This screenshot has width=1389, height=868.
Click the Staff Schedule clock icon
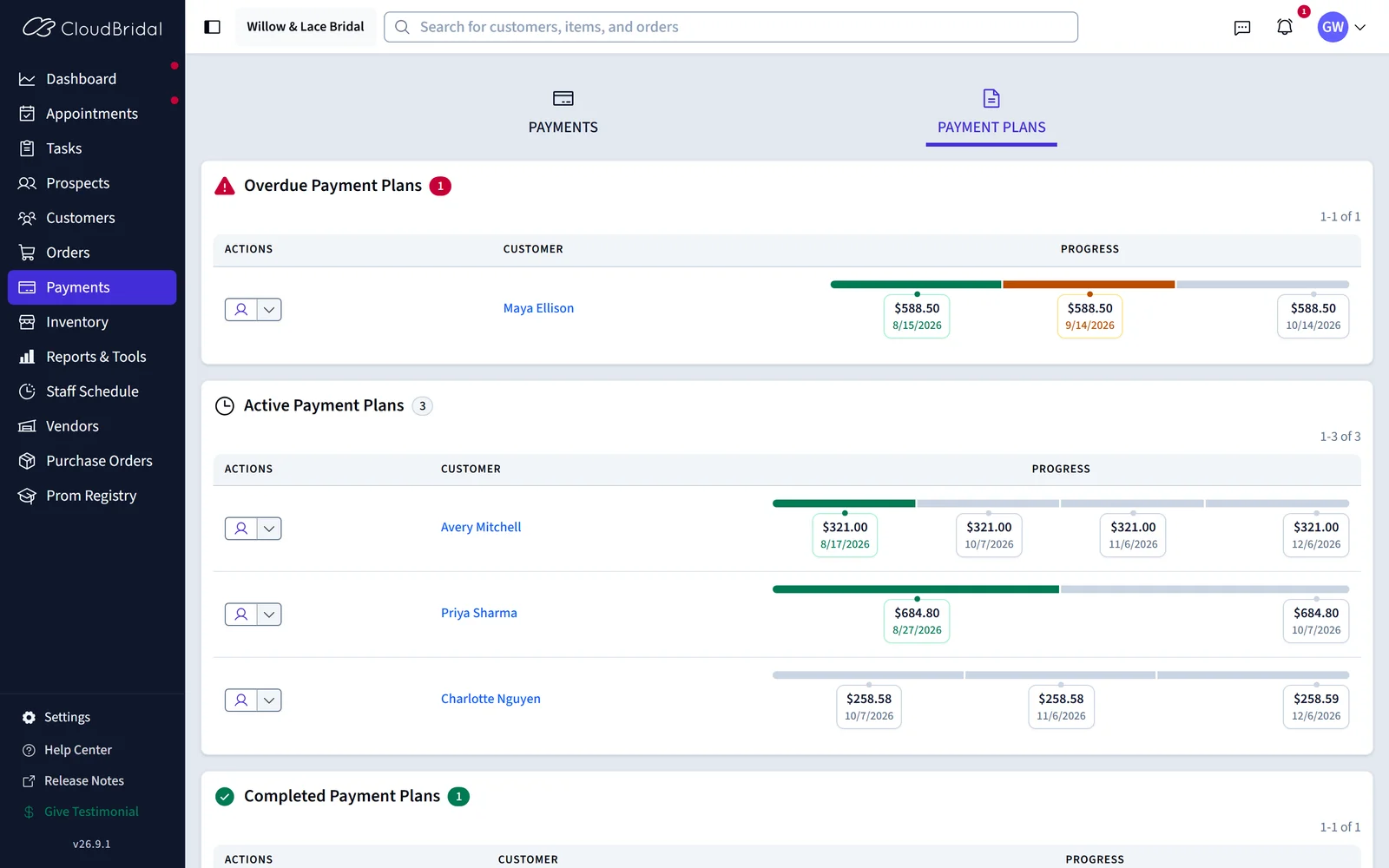[x=27, y=391]
